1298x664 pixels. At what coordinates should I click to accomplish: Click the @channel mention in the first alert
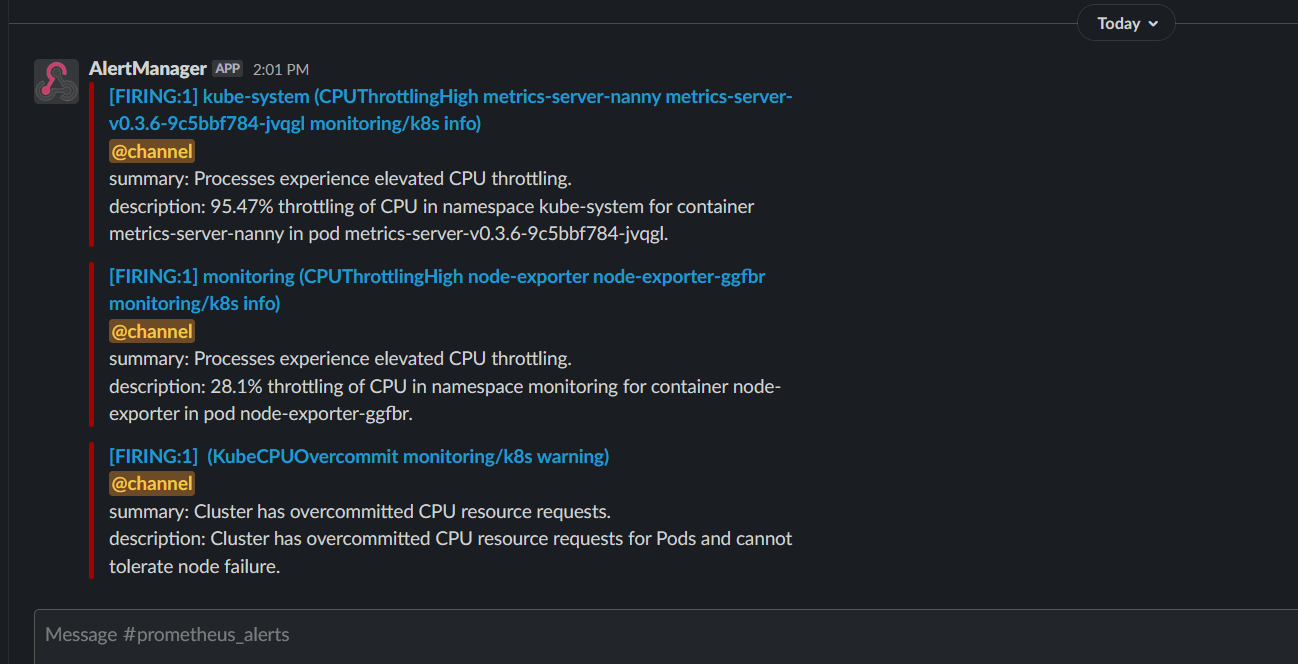[x=151, y=150]
